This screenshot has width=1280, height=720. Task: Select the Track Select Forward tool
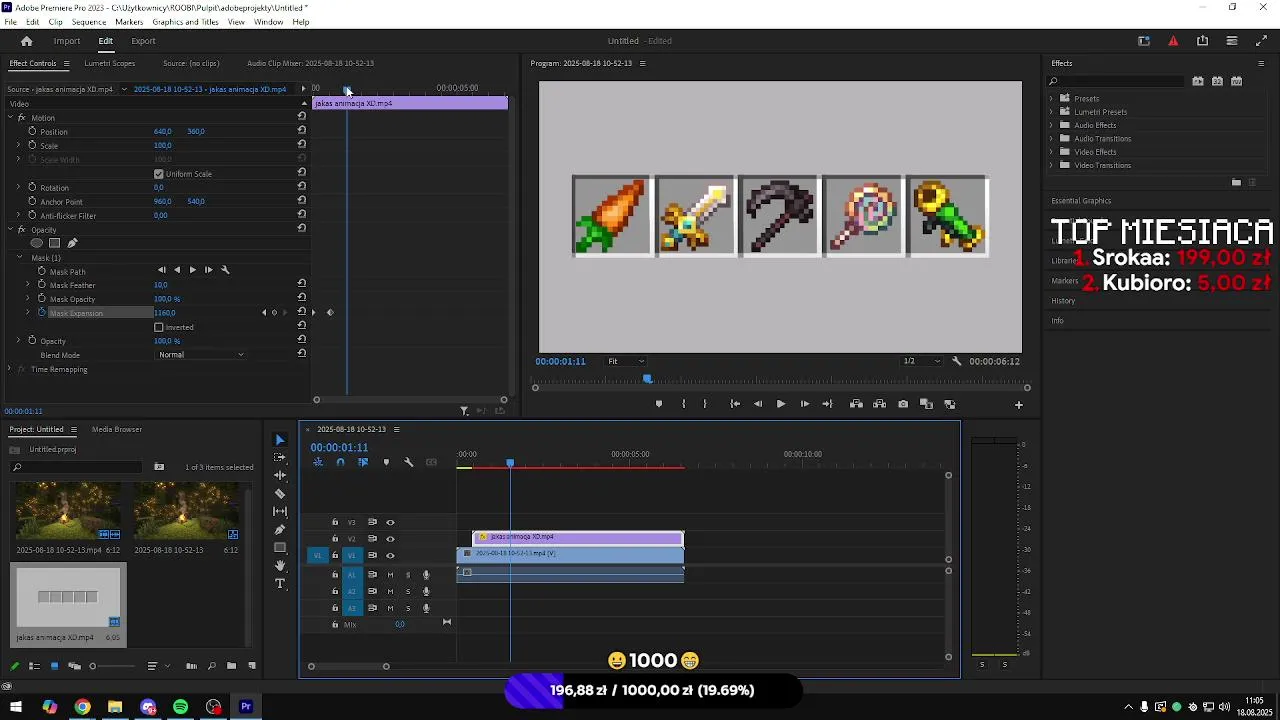tap(280, 458)
